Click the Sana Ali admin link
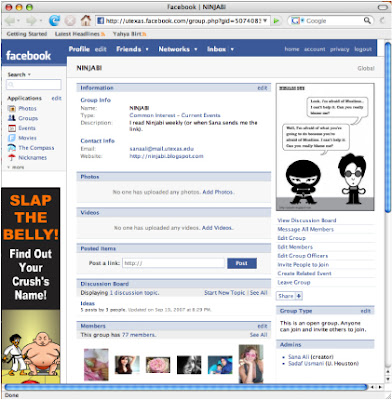The width and height of the screenshot is (392, 400). pyautogui.click(x=298, y=357)
